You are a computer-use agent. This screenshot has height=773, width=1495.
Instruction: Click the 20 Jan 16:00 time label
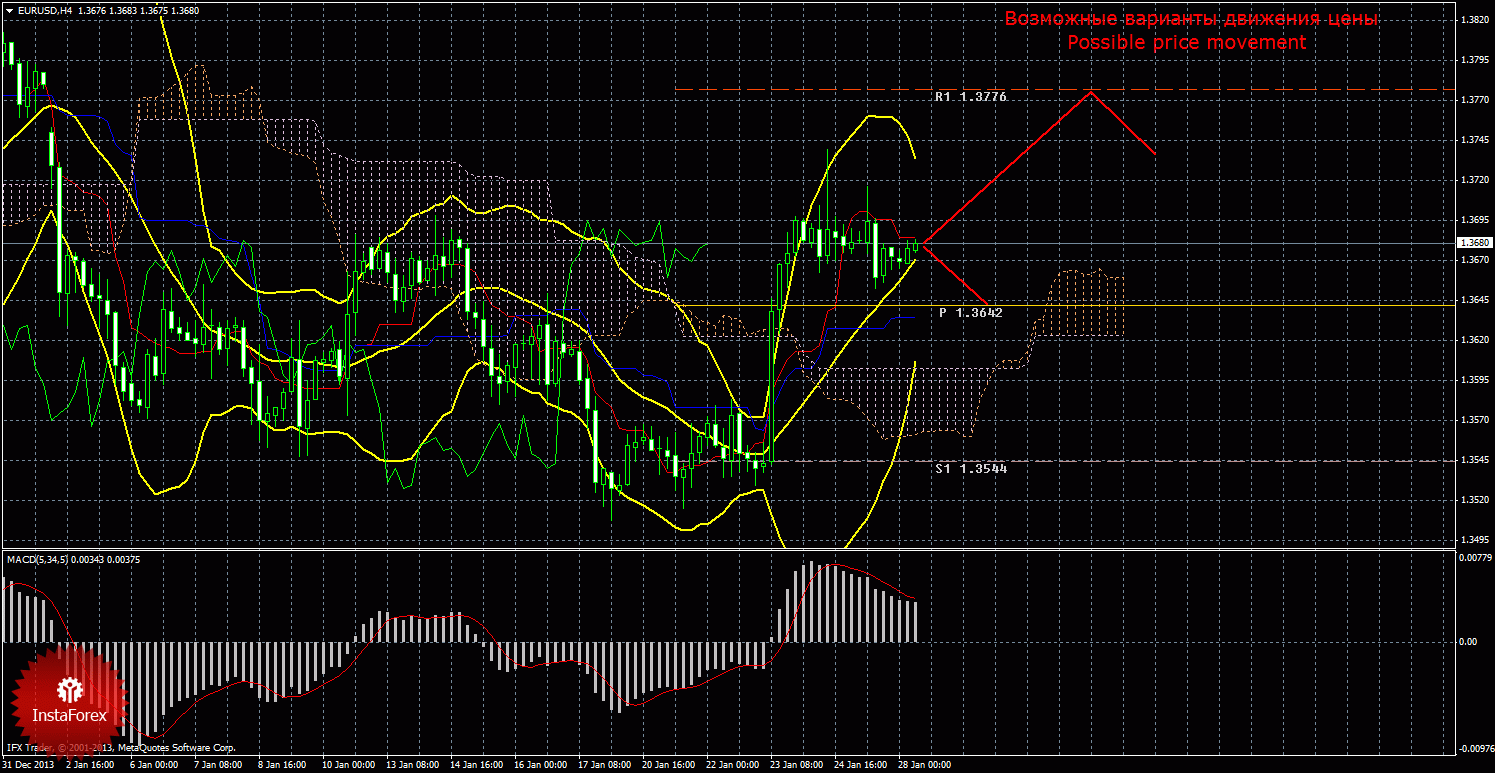pos(668,765)
